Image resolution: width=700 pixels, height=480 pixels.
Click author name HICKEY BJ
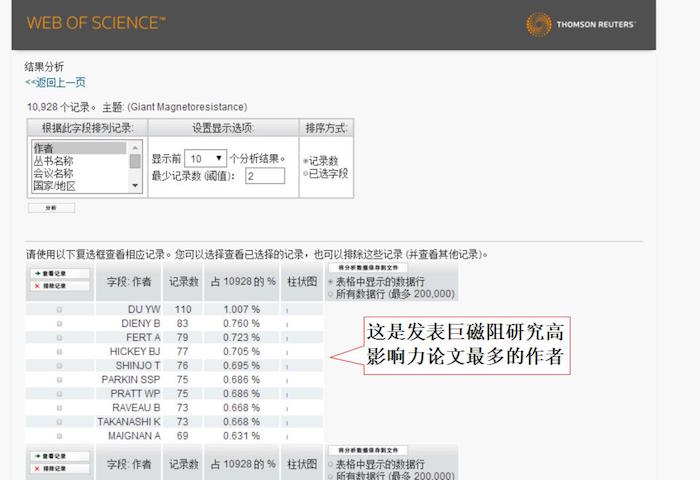point(135,351)
